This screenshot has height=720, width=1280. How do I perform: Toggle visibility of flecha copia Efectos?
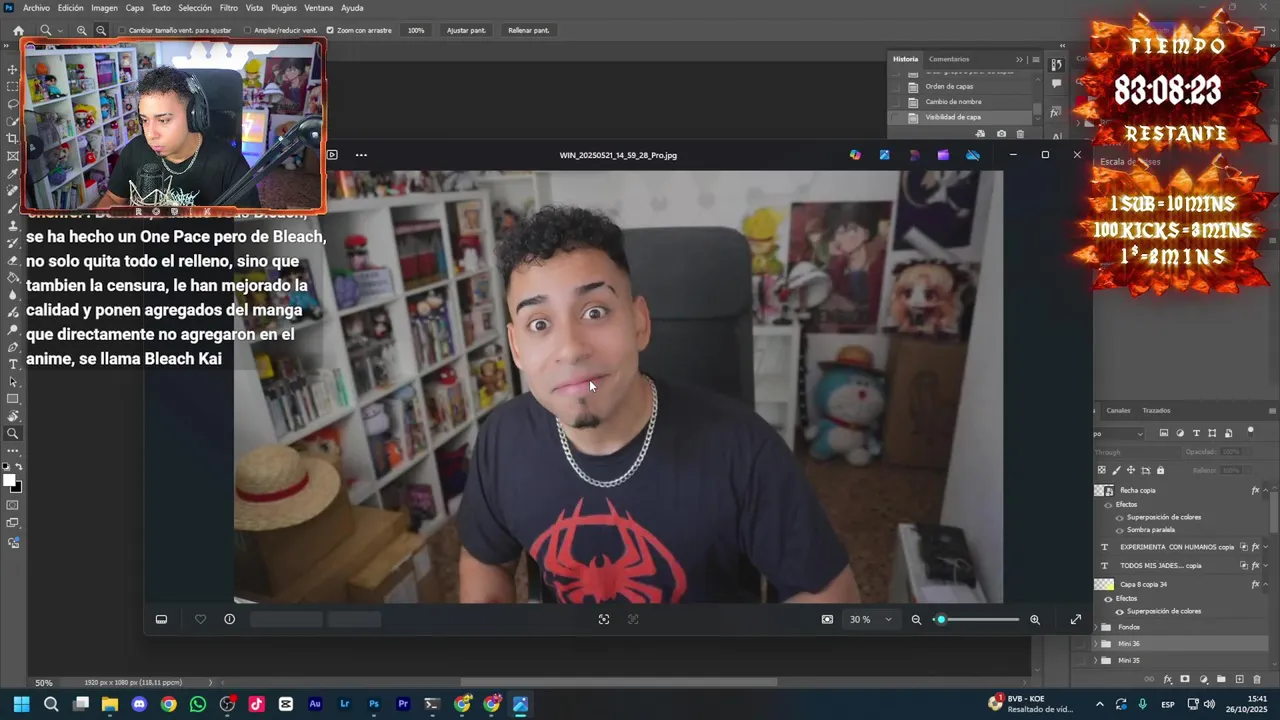1108,505
